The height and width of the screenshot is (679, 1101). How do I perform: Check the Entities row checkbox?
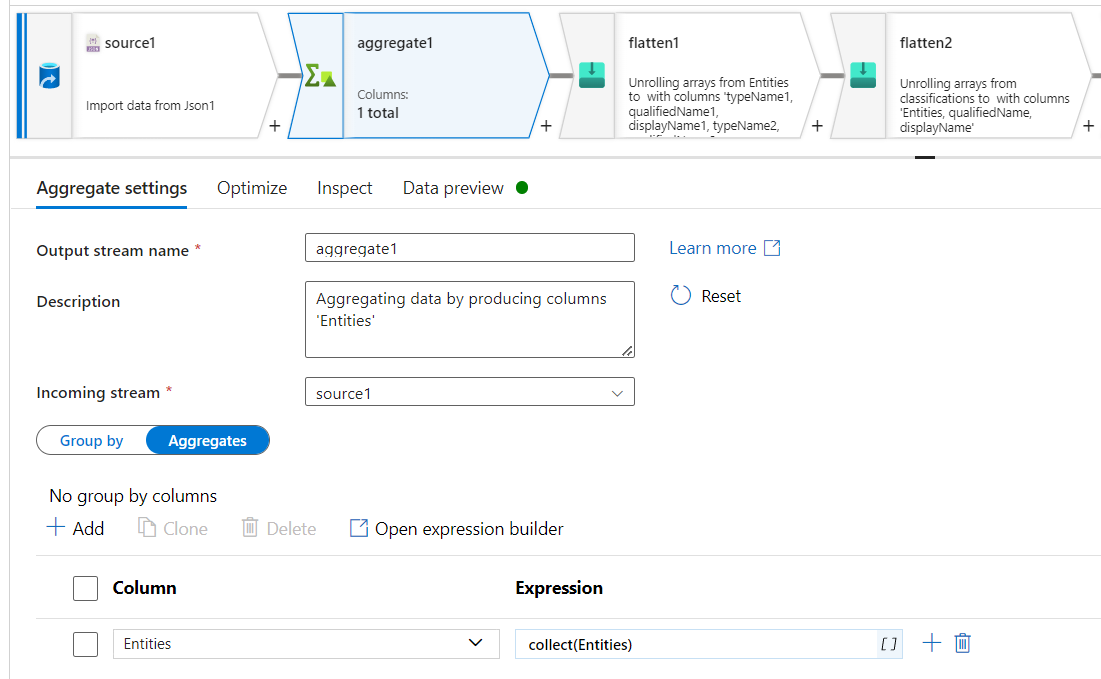point(86,644)
